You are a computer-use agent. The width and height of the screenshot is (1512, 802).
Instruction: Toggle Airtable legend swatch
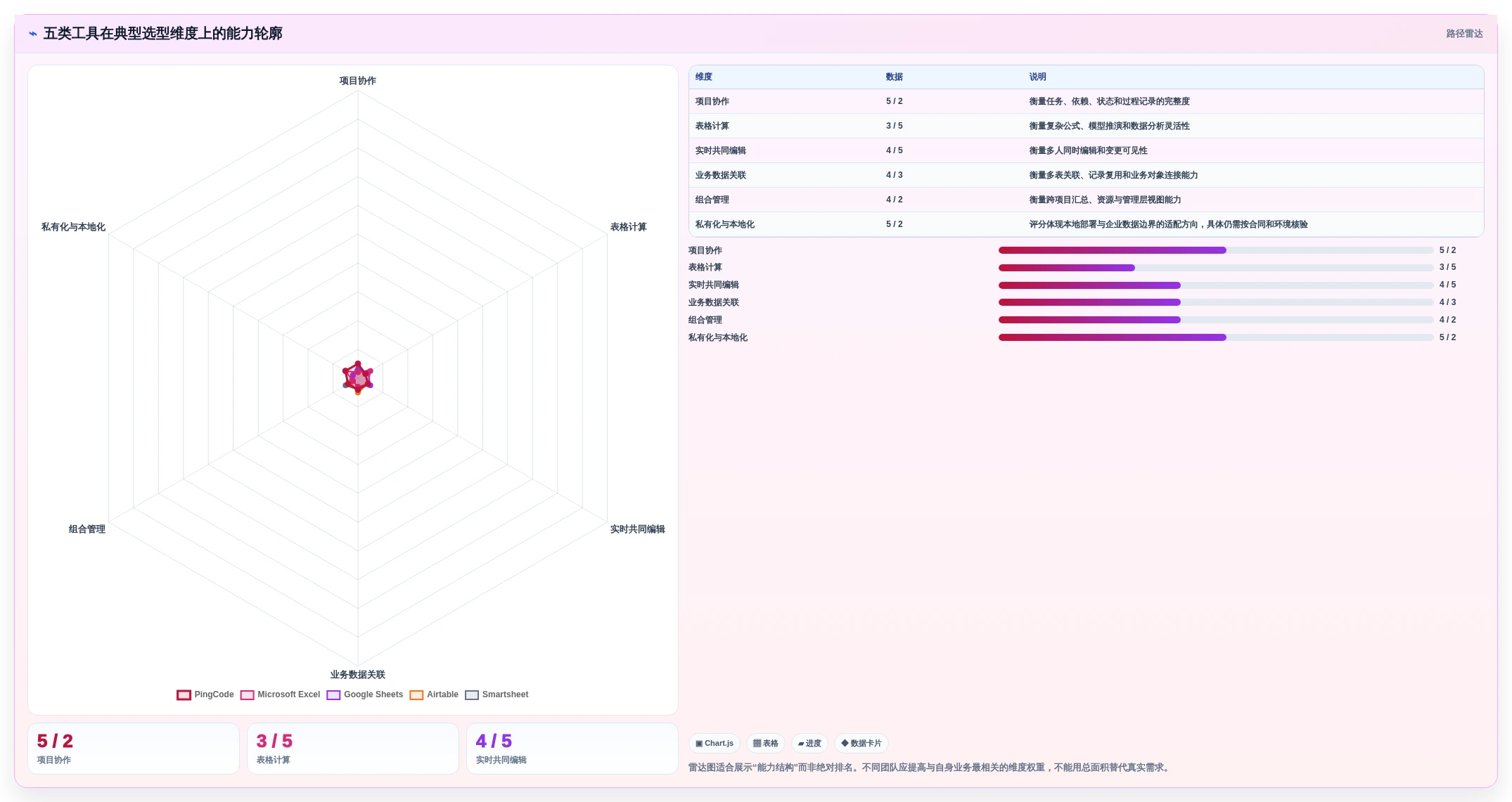pos(416,695)
